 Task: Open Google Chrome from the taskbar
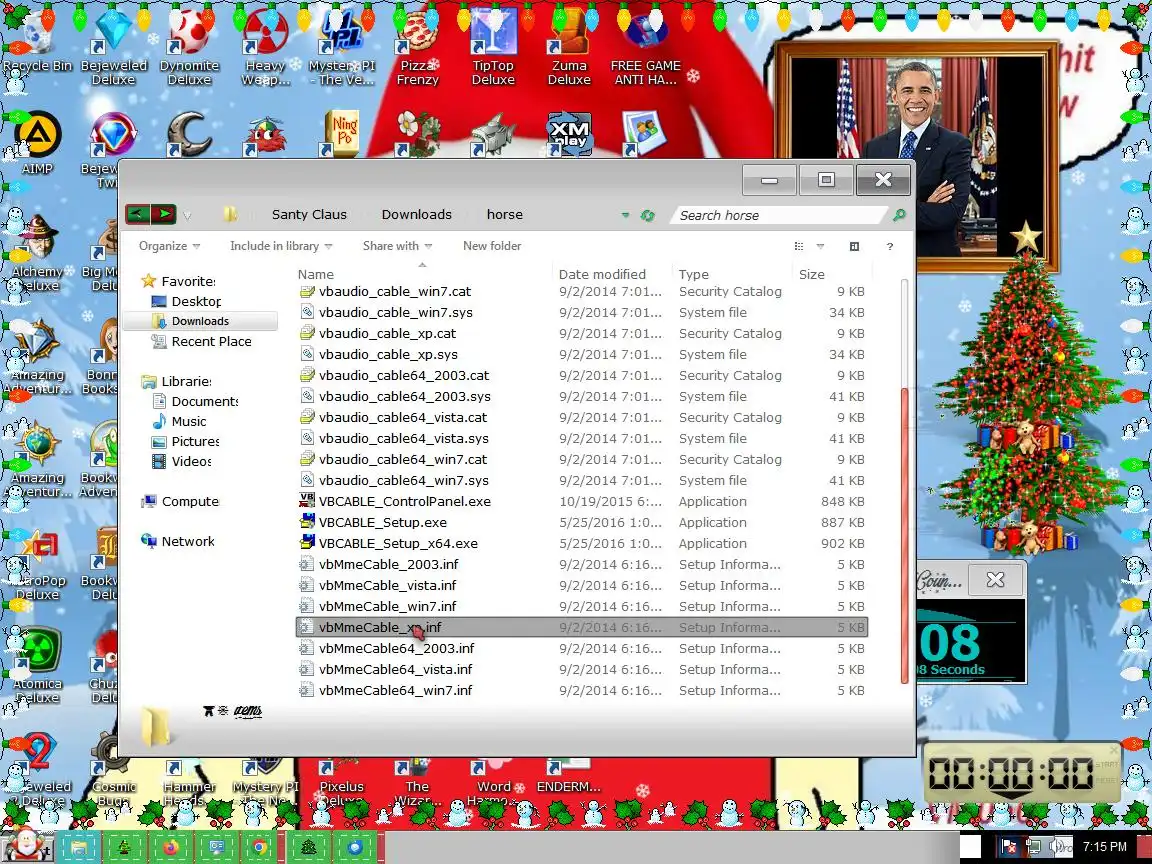click(x=259, y=847)
